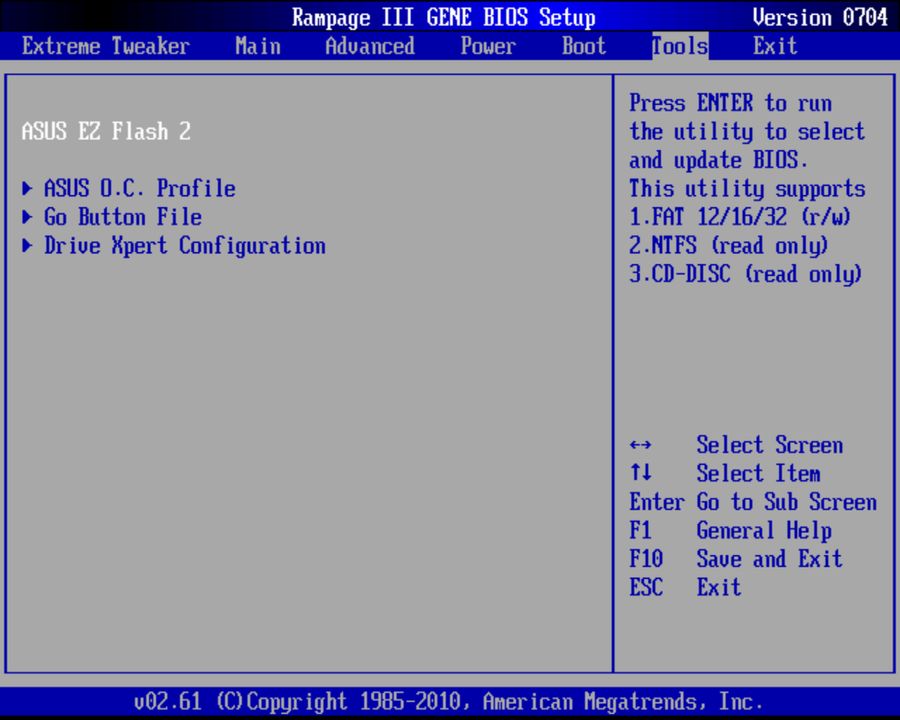Click the left-right arrows Select Screen icon
Image resolution: width=900 pixels, height=720 pixels.
pyautogui.click(x=641, y=445)
